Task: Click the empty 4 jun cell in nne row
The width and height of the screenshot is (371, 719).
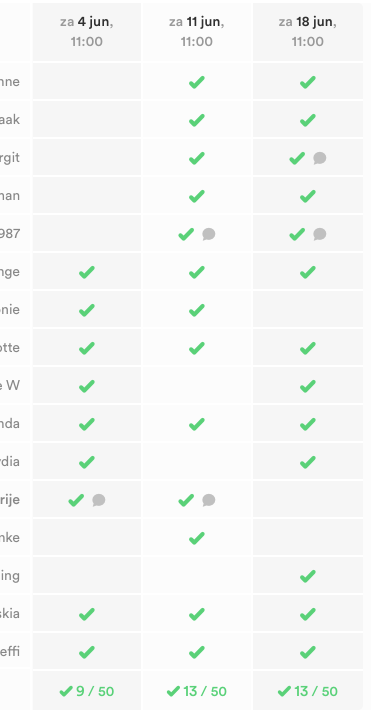Action: tap(87, 82)
